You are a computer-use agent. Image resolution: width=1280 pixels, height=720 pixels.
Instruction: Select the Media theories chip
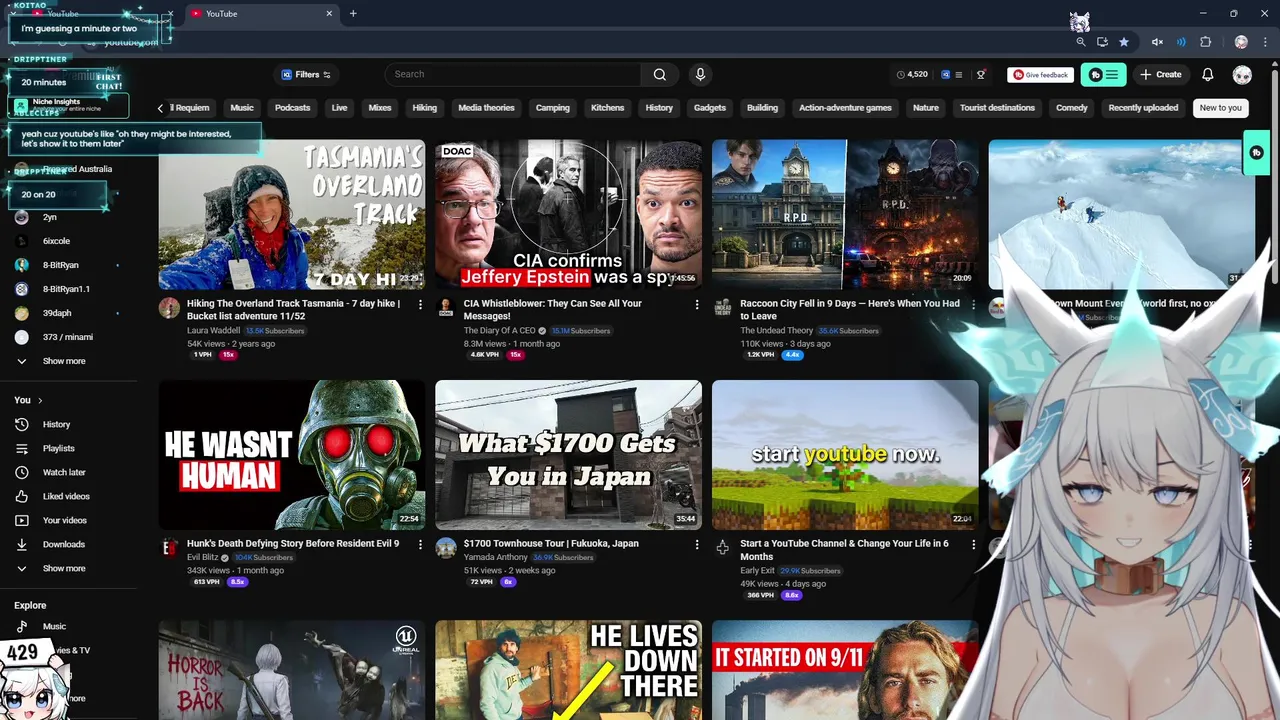pyautogui.click(x=486, y=108)
